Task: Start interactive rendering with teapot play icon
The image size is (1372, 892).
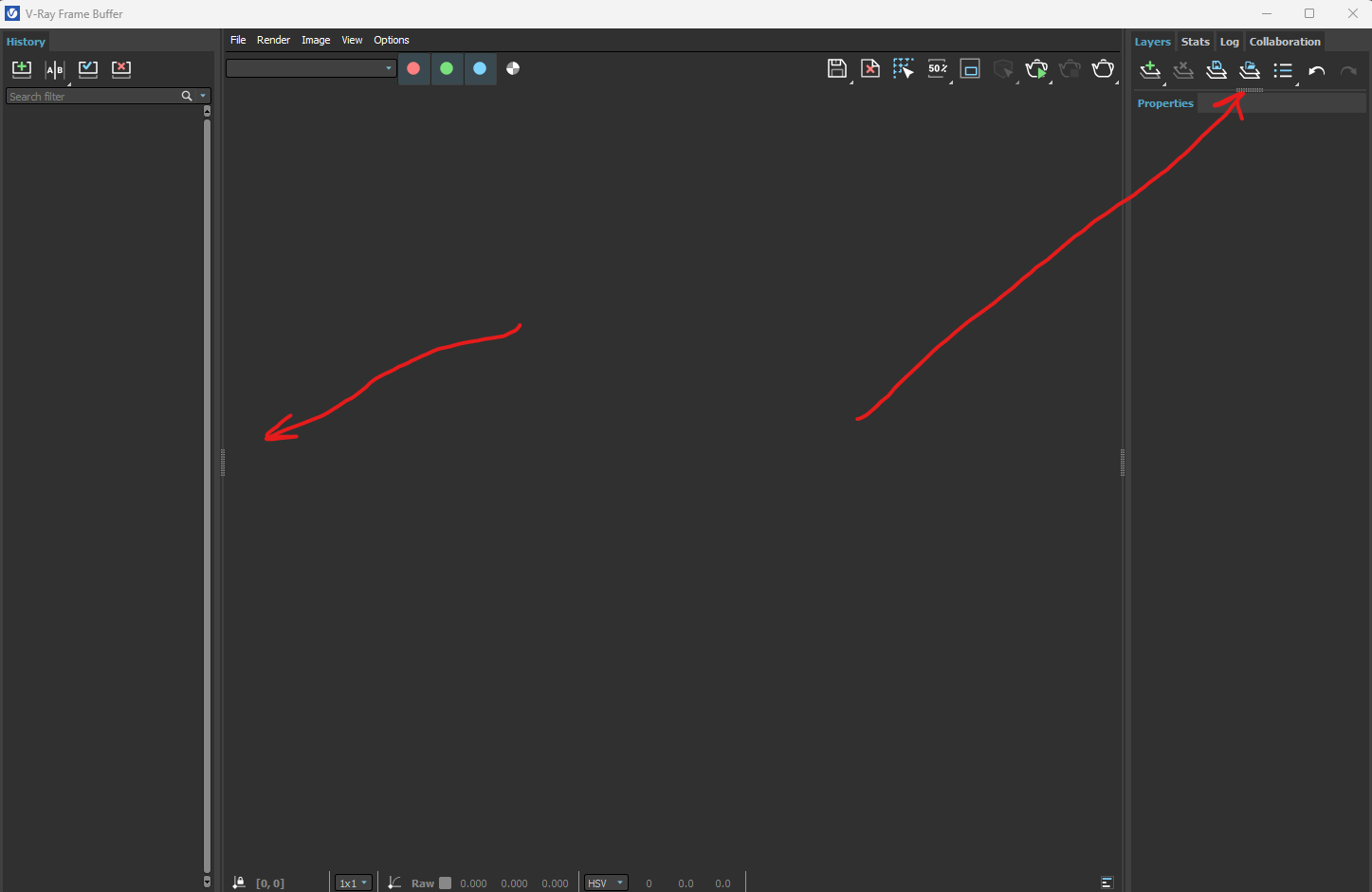Action: pyautogui.click(x=1036, y=68)
